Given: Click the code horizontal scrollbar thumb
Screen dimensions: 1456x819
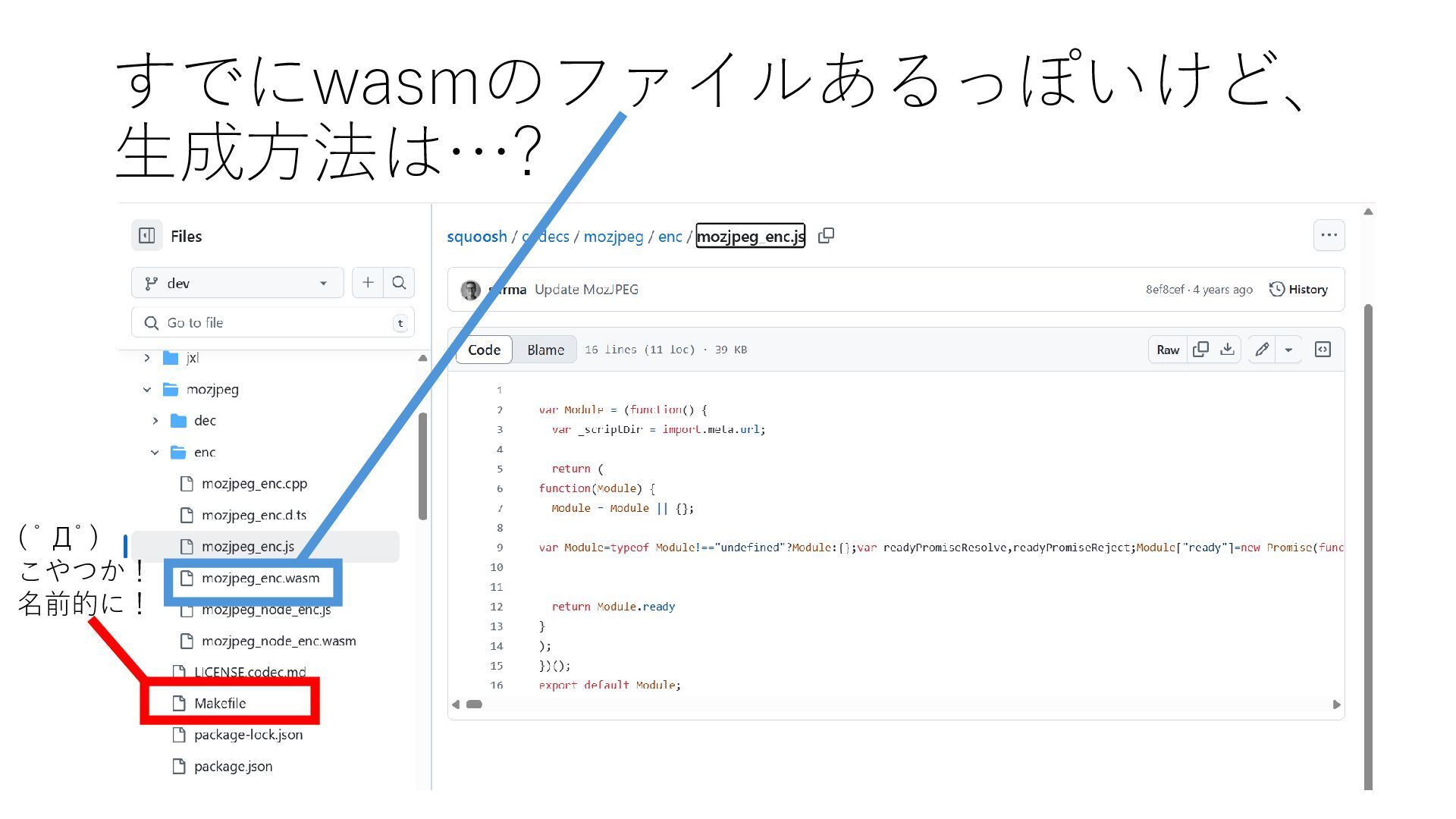Looking at the screenshot, I should (x=474, y=704).
